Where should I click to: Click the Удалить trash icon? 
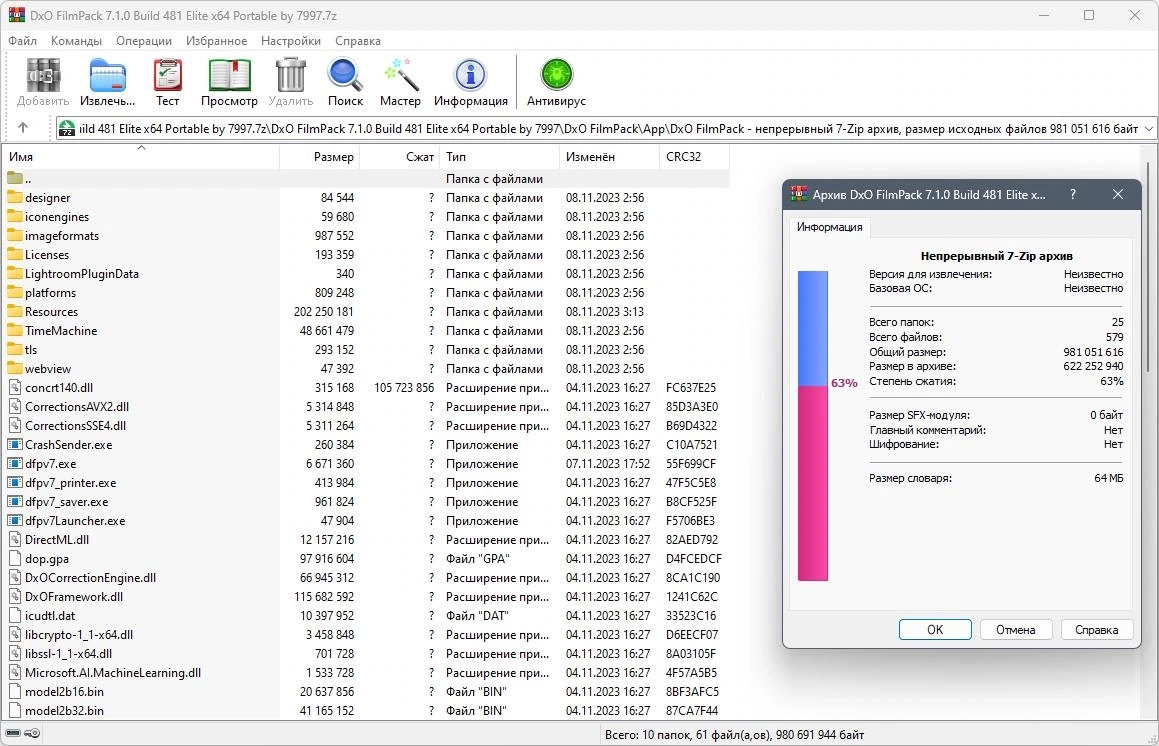pyautogui.click(x=290, y=75)
